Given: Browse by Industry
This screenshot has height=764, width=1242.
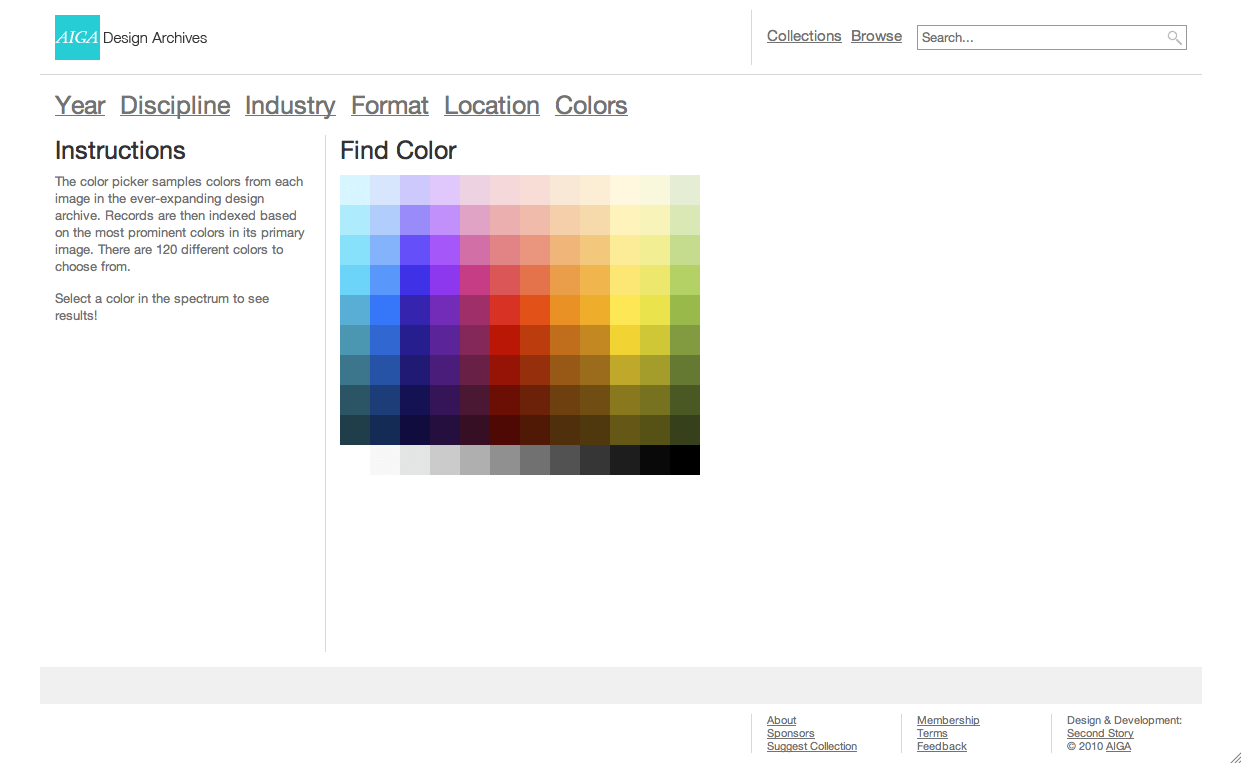Looking at the screenshot, I should [x=290, y=106].
